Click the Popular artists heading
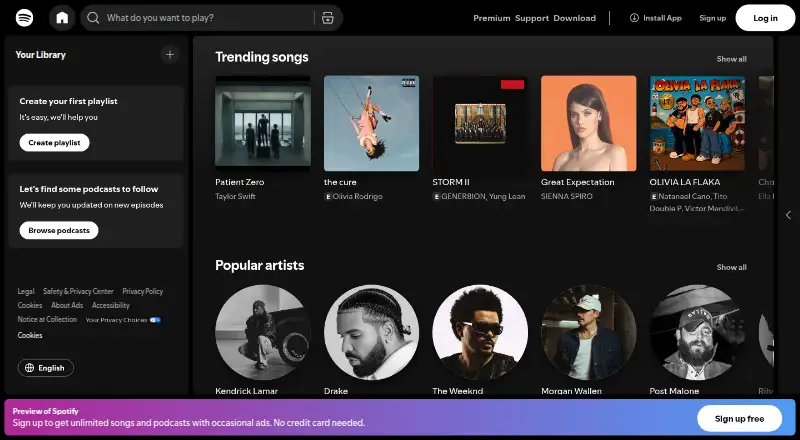Screen dimensions: 800x440 [260, 265]
